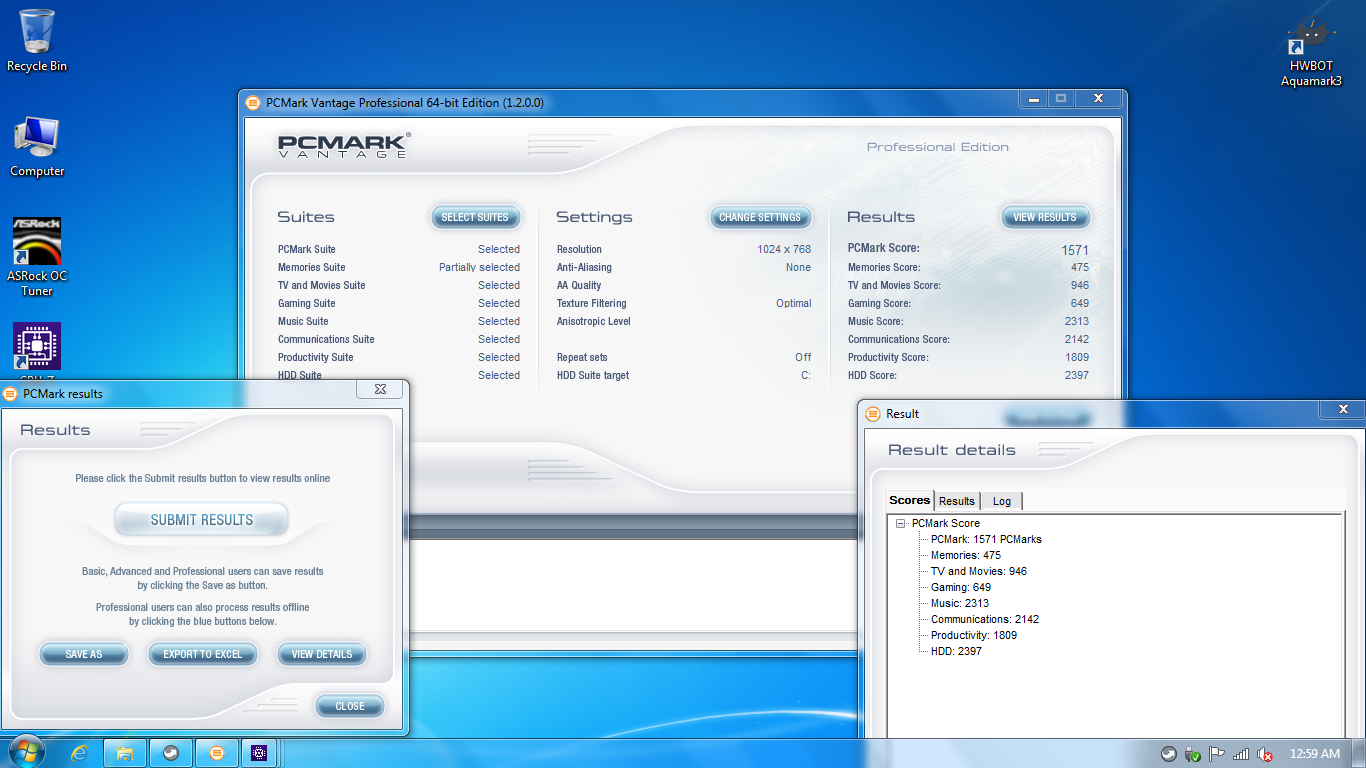
Task: Click the 'TV and Movies Suite' label
Action: tap(322, 285)
